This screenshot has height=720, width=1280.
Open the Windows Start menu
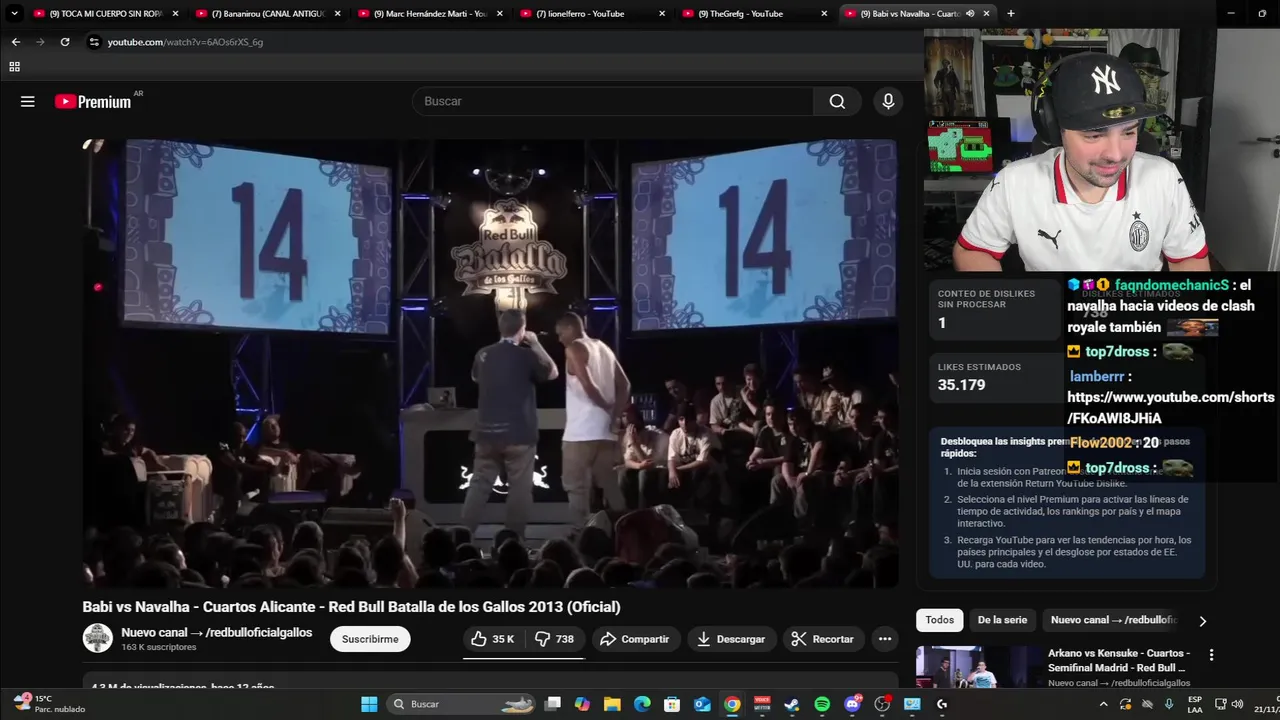(x=369, y=704)
